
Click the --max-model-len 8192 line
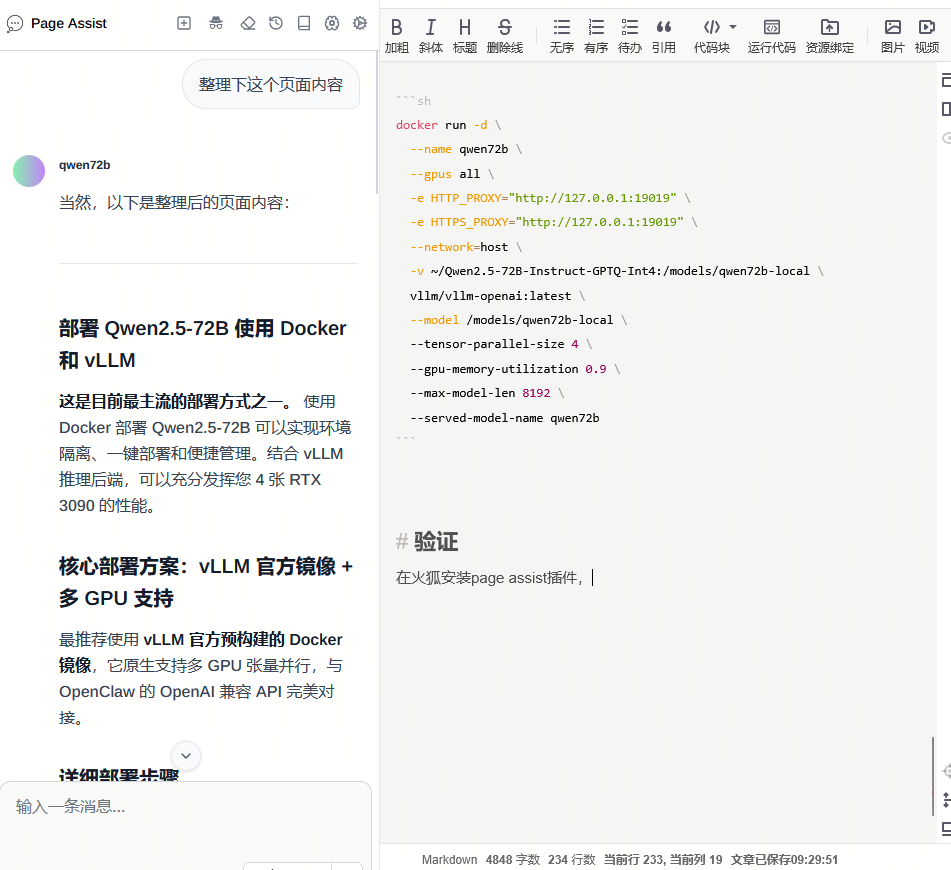[x=487, y=393]
